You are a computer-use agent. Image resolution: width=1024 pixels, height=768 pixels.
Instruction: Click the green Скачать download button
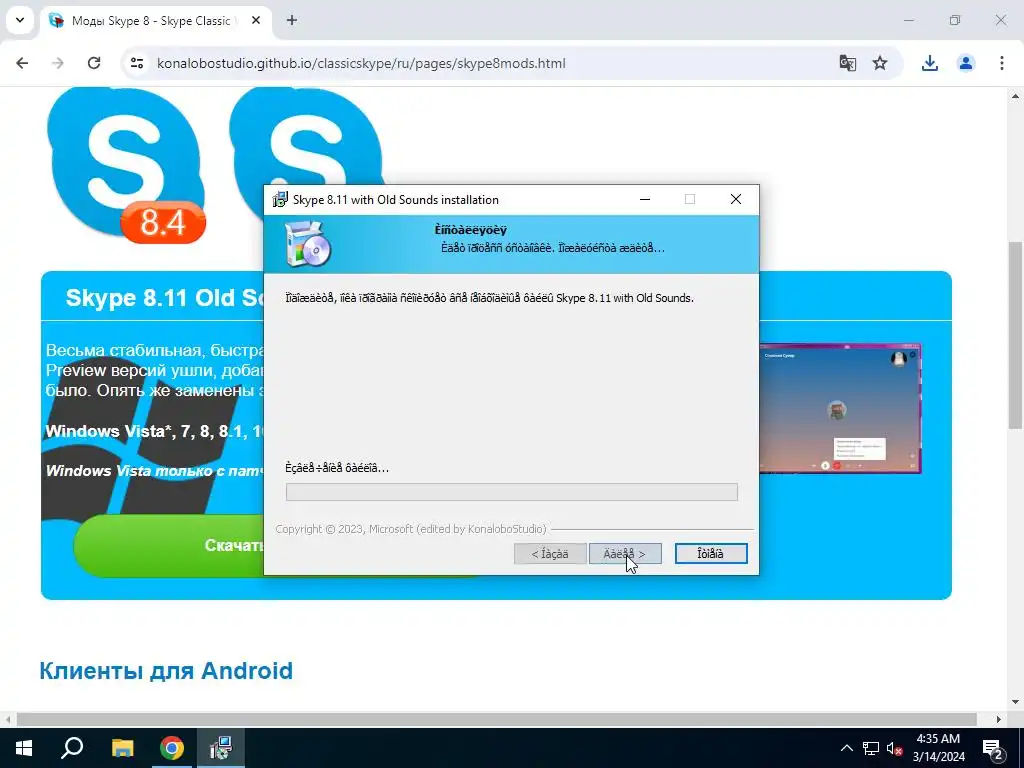(x=171, y=546)
